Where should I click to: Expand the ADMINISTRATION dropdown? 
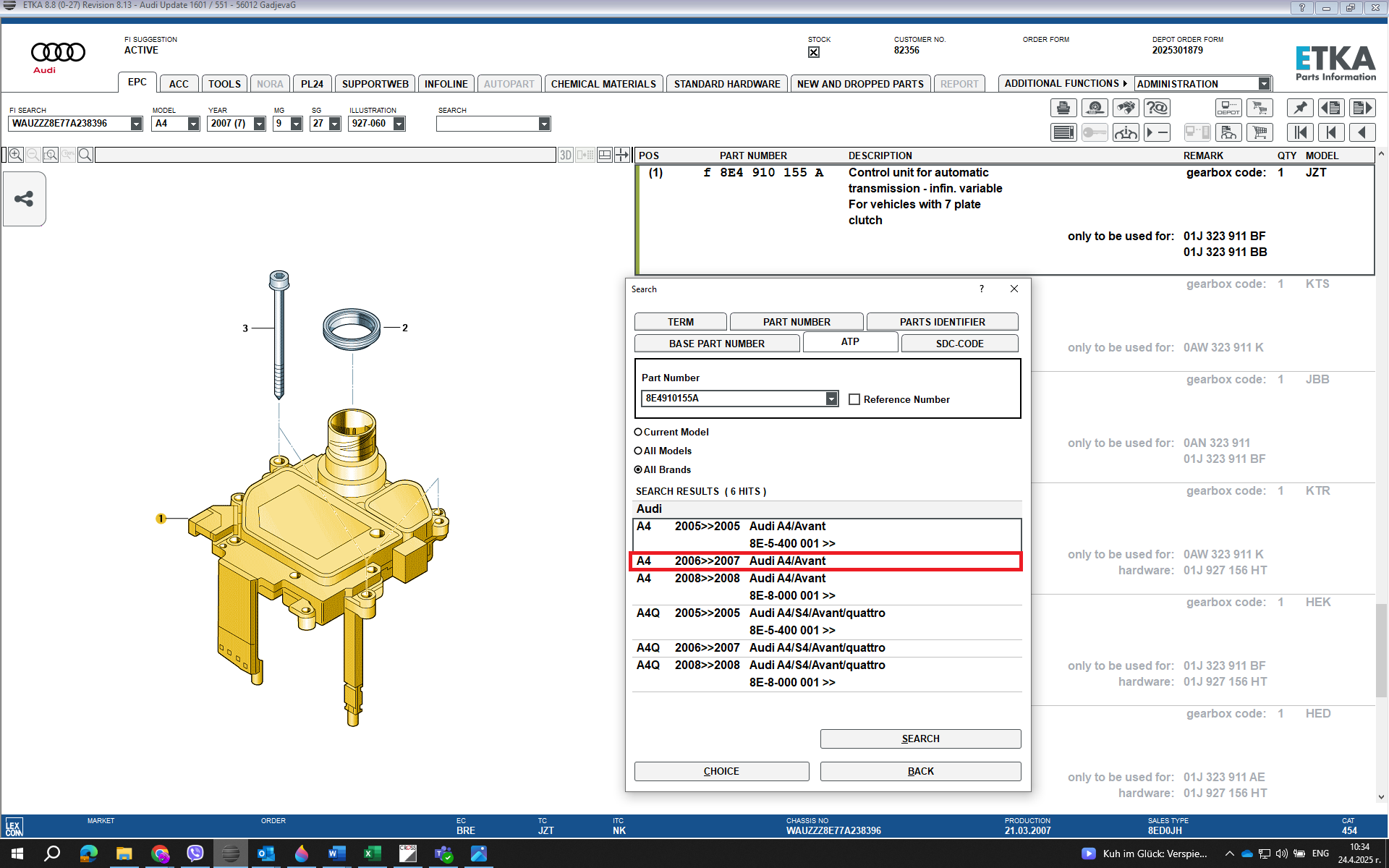(x=1264, y=84)
